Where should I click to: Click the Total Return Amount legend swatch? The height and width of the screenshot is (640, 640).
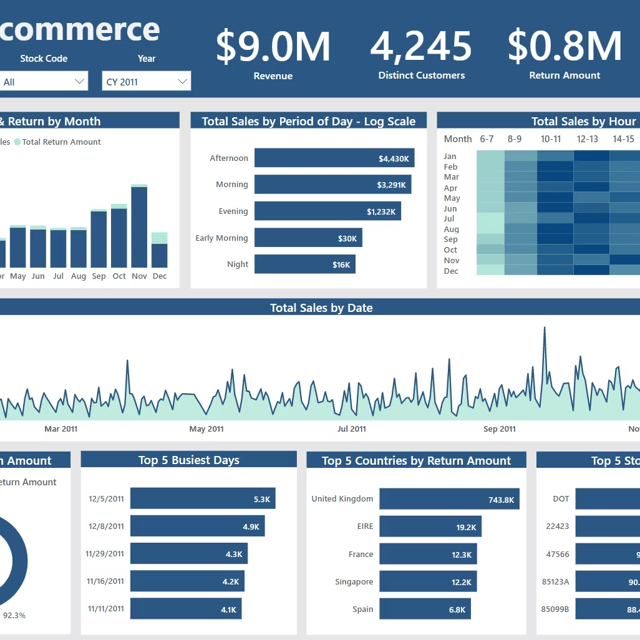[17, 142]
